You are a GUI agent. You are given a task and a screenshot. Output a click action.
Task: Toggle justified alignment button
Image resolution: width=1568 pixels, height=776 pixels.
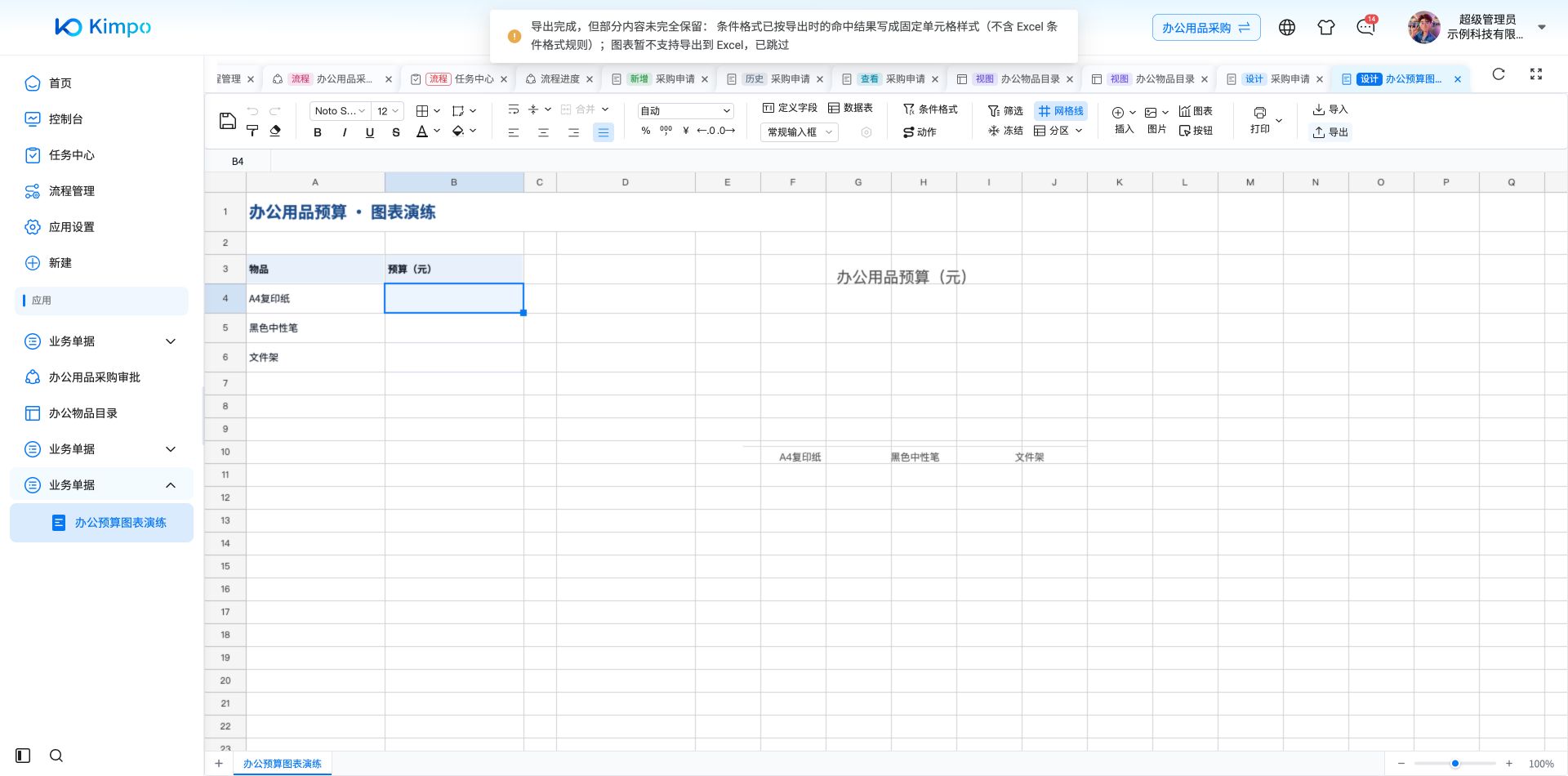(604, 132)
